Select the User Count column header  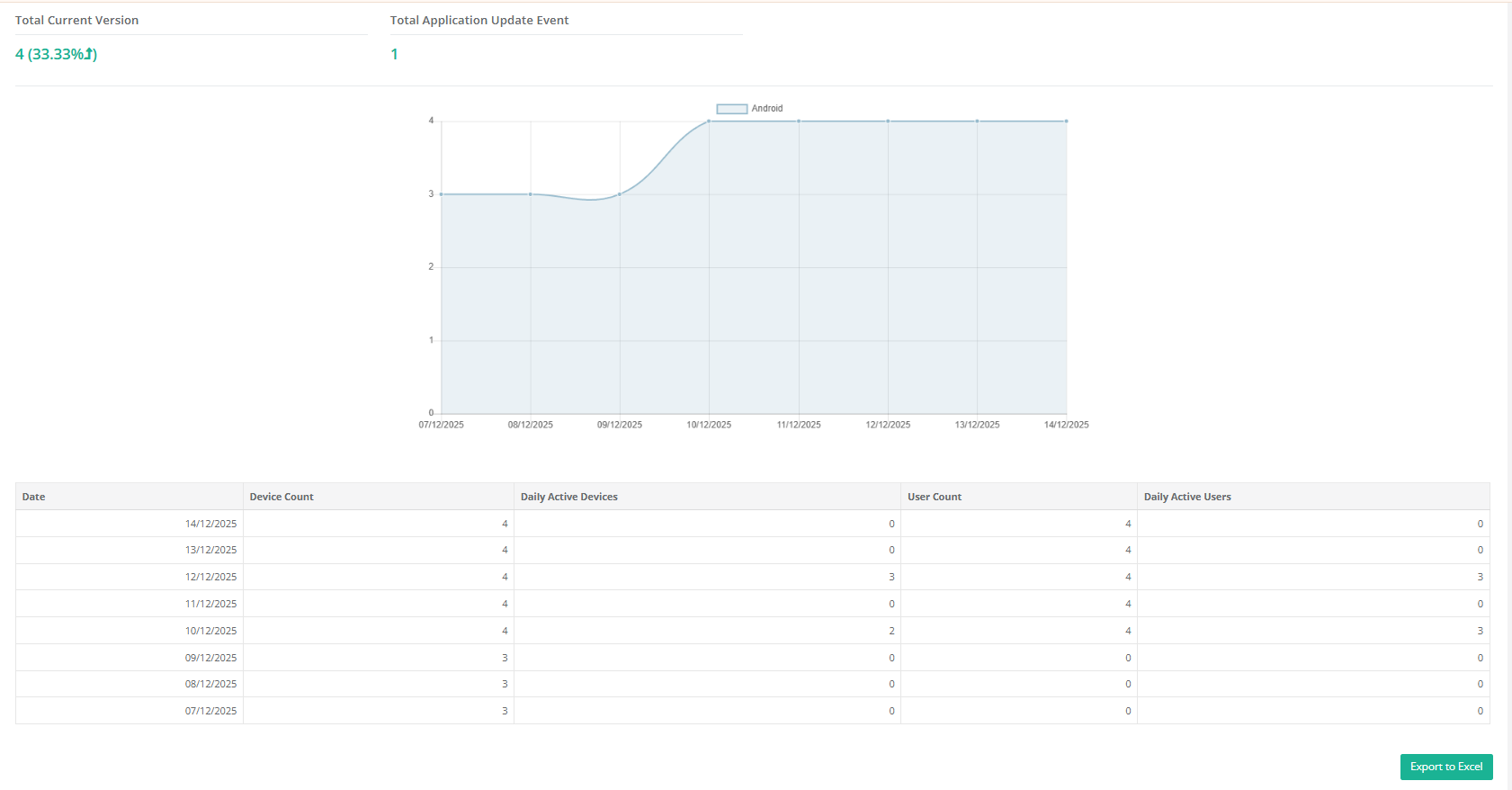934,497
